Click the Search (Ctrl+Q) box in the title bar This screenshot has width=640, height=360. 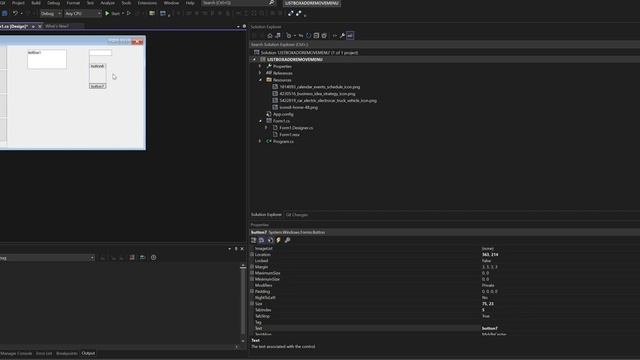coord(238,3)
